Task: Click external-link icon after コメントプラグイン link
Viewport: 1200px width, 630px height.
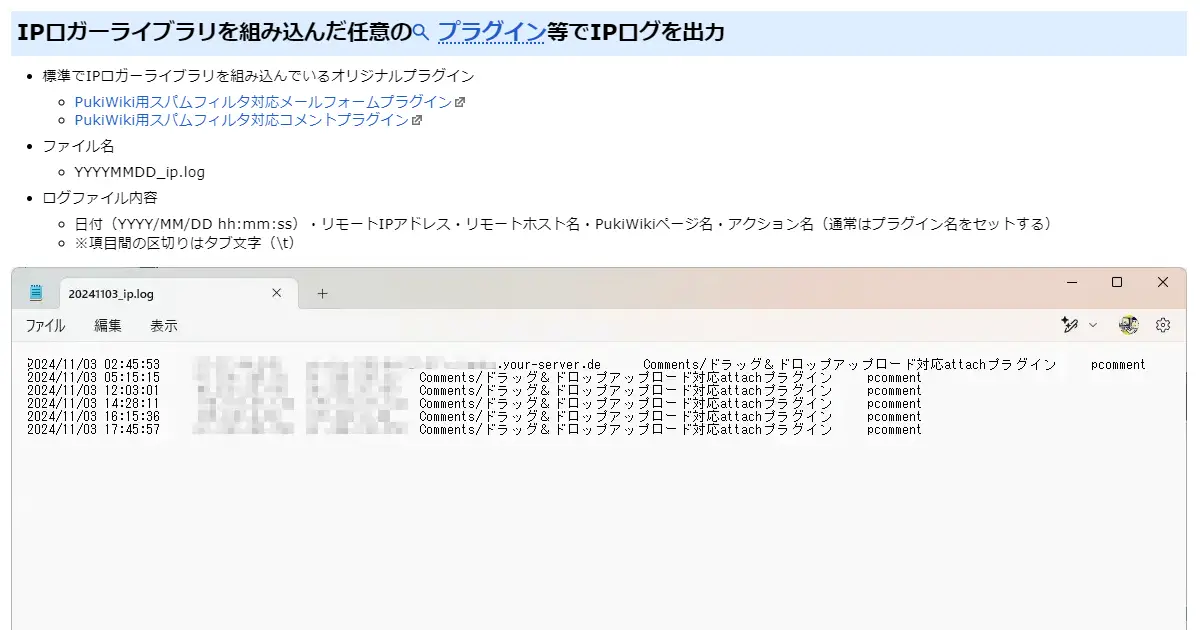Action: pos(416,122)
